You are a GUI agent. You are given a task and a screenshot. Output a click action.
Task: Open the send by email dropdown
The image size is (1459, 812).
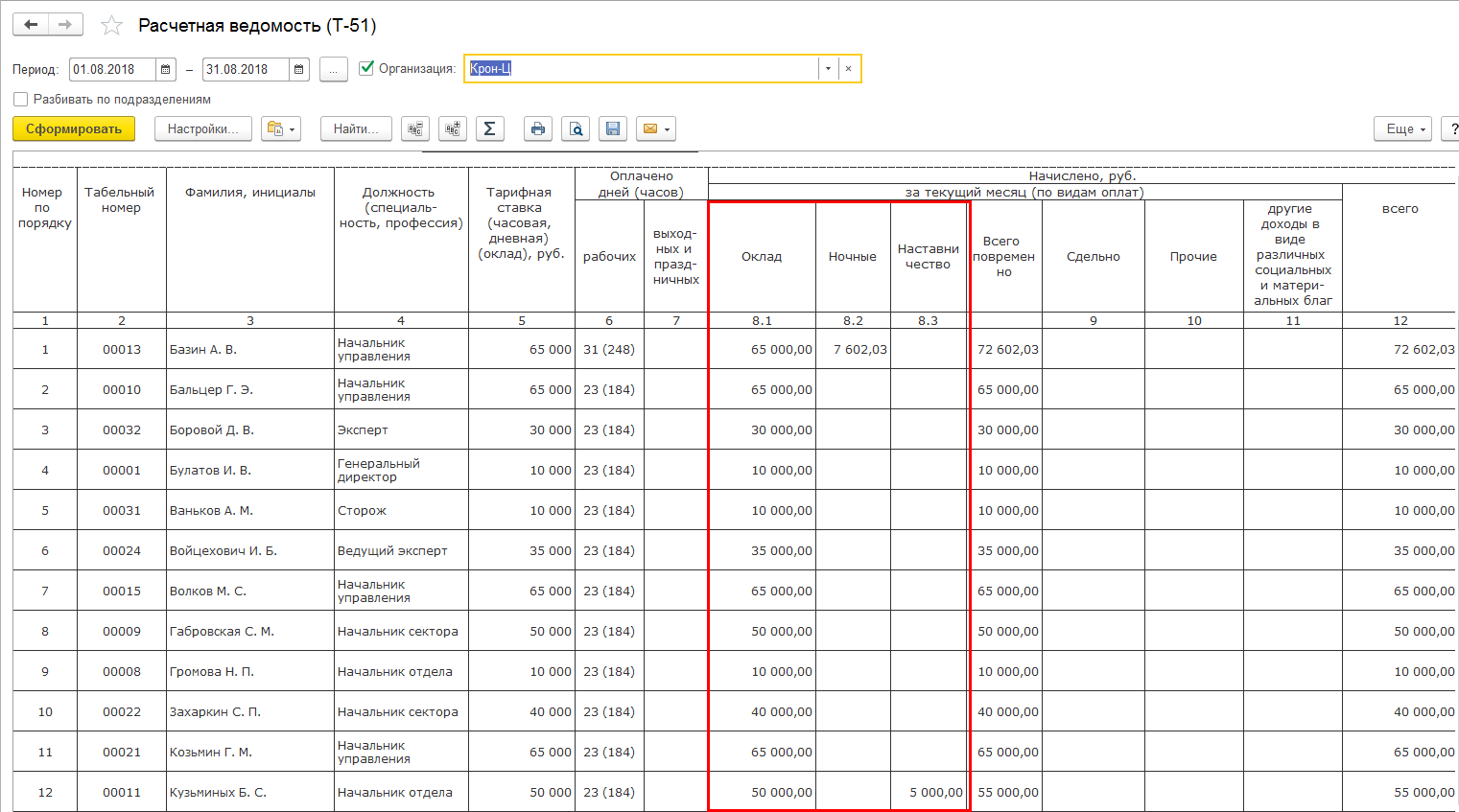[656, 129]
